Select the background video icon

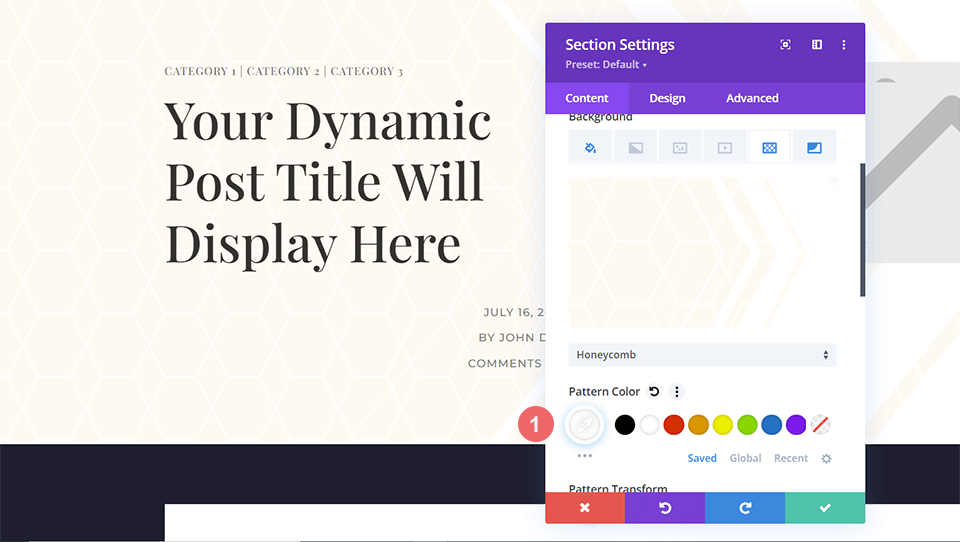725,147
